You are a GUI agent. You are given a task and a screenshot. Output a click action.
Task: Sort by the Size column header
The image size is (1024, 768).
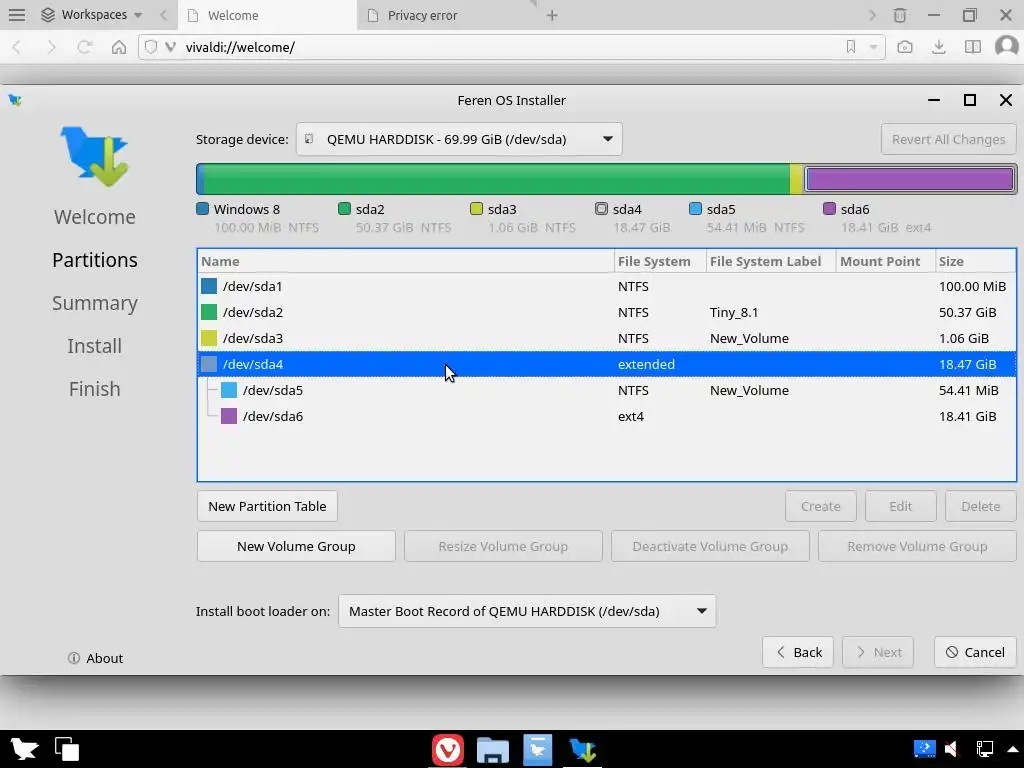(976, 261)
